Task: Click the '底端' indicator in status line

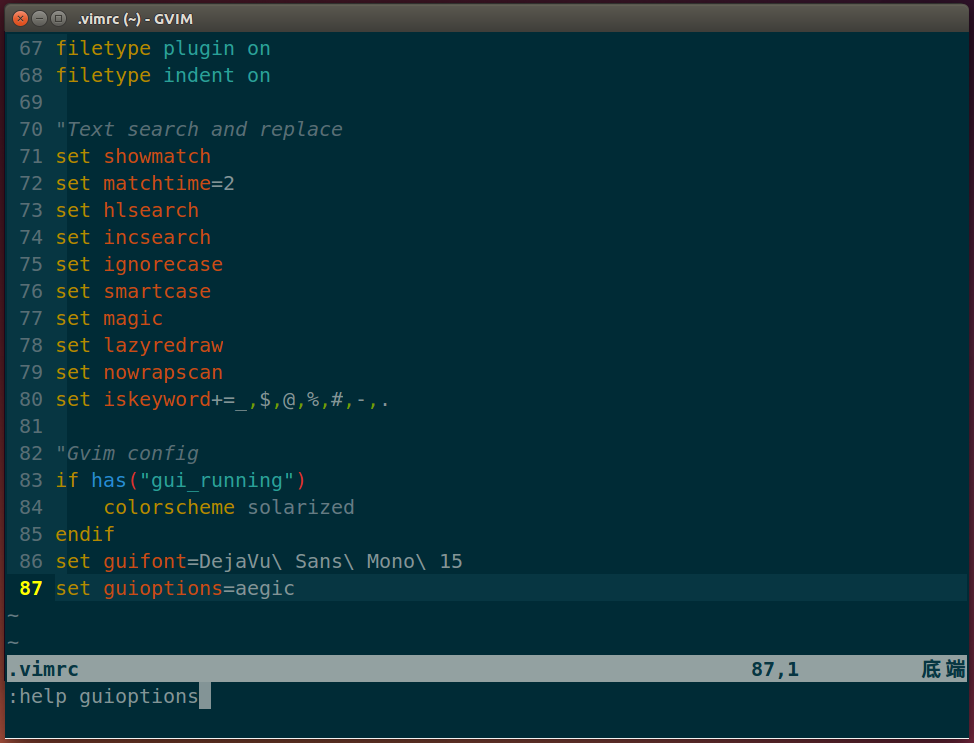Action: 943,669
